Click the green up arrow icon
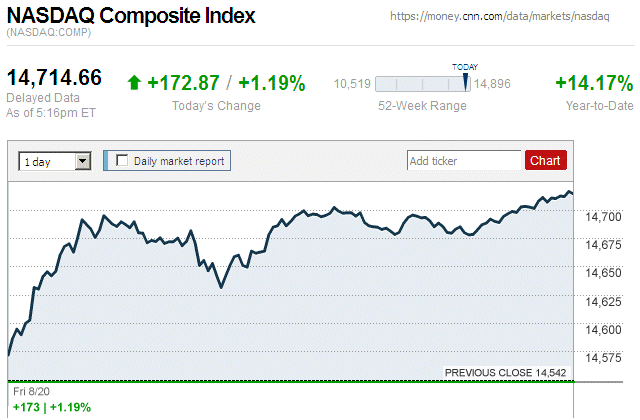 coord(135,83)
